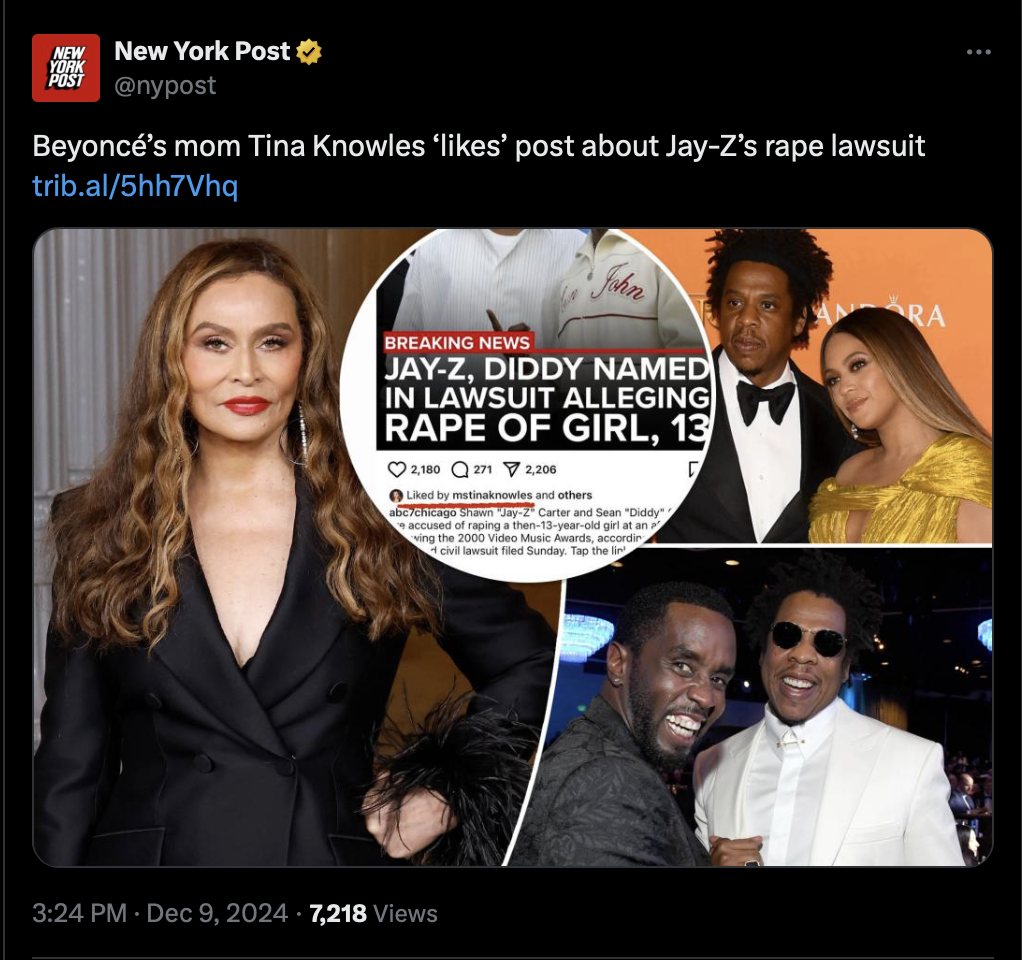Click the tweet headline text about Tina Knowles

[x=478, y=146]
